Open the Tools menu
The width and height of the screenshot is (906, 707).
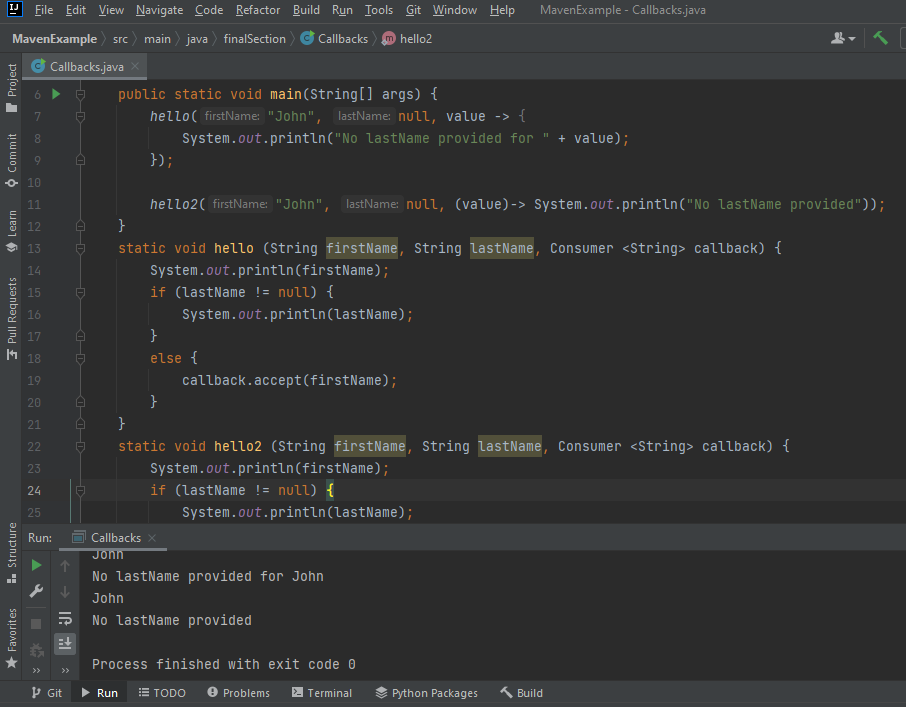click(x=378, y=10)
